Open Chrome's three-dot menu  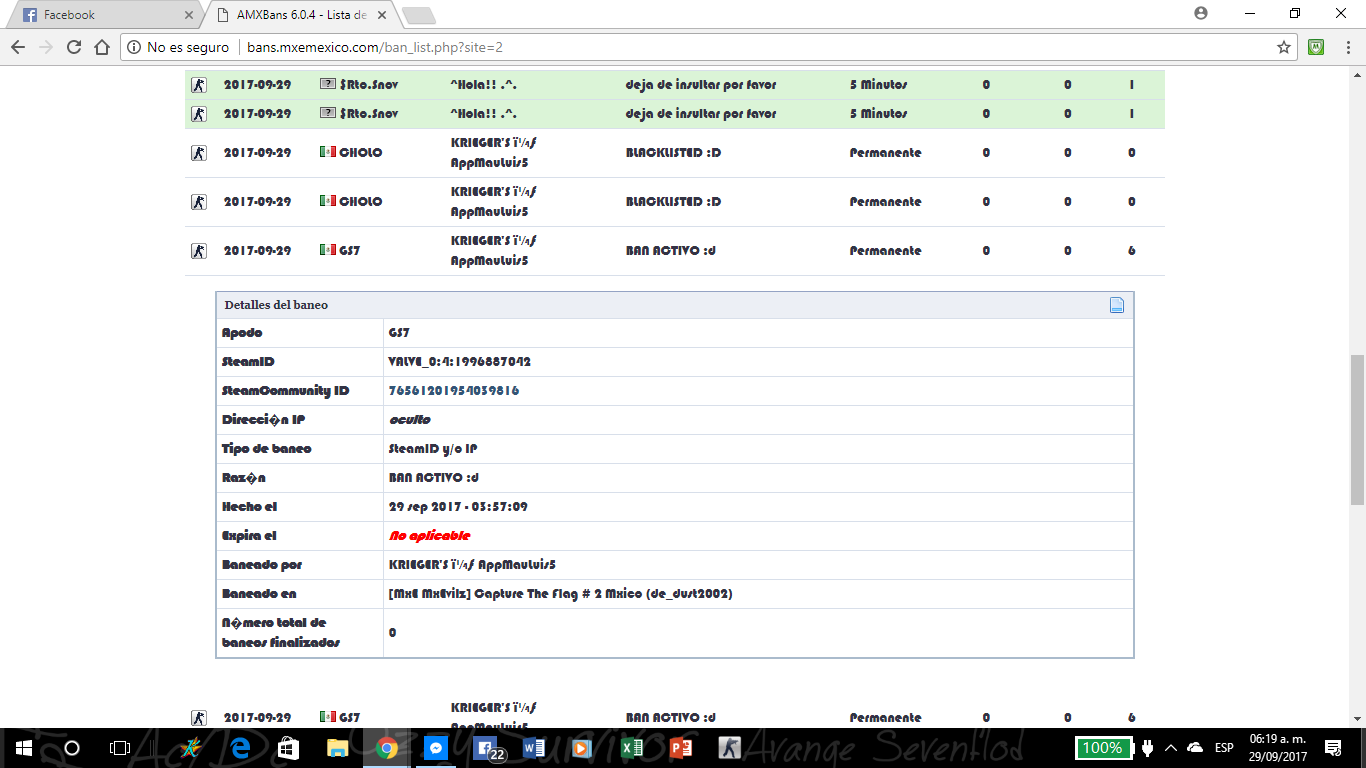tap(1346, 47)
